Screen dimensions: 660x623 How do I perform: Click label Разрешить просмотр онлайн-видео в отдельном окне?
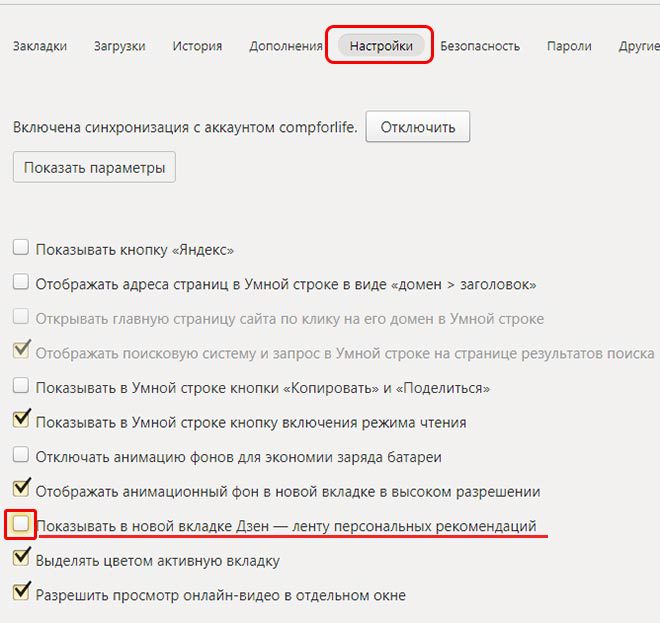point(221,595)
